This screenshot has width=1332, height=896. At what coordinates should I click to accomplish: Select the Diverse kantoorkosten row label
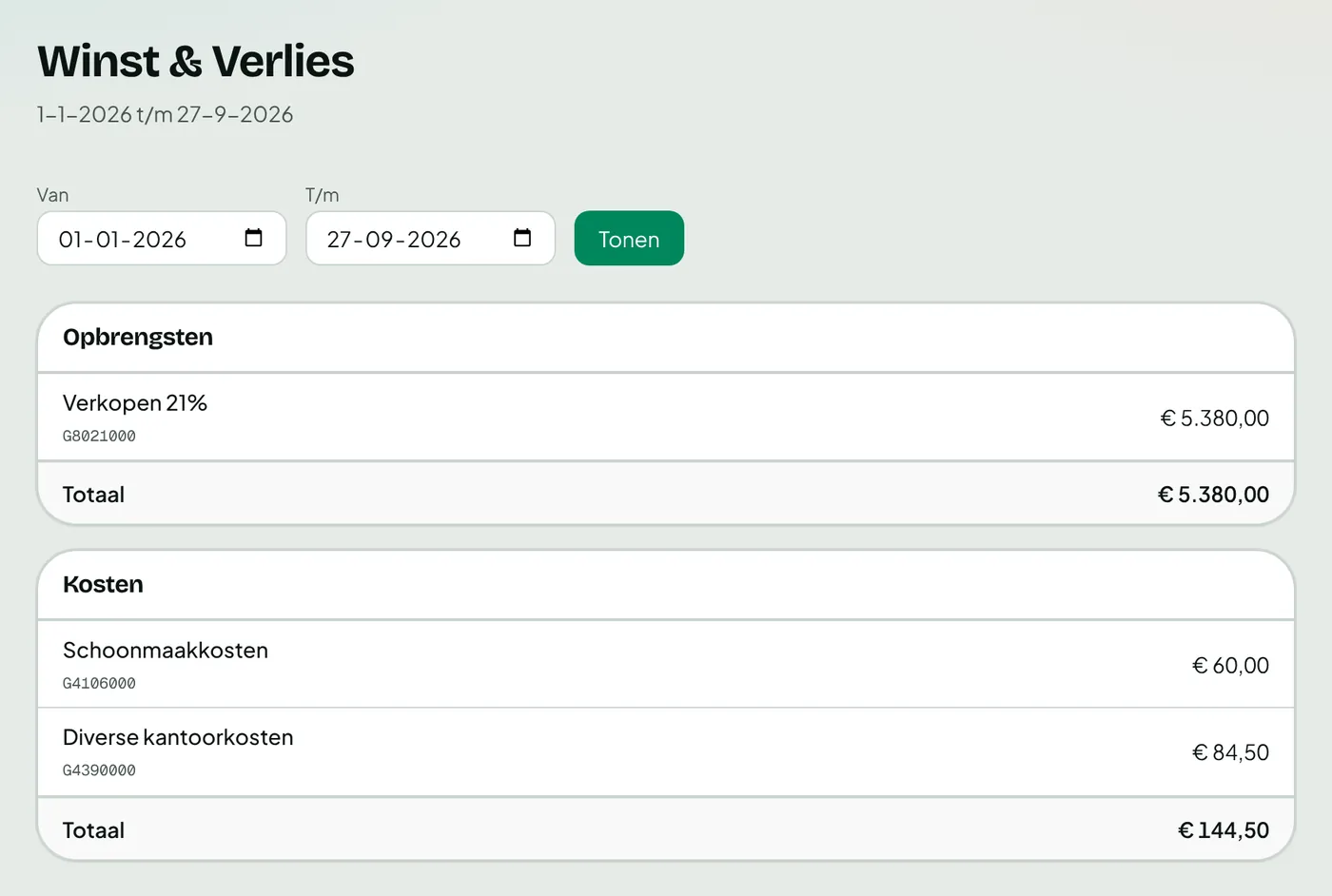click(x=178, y=737)
